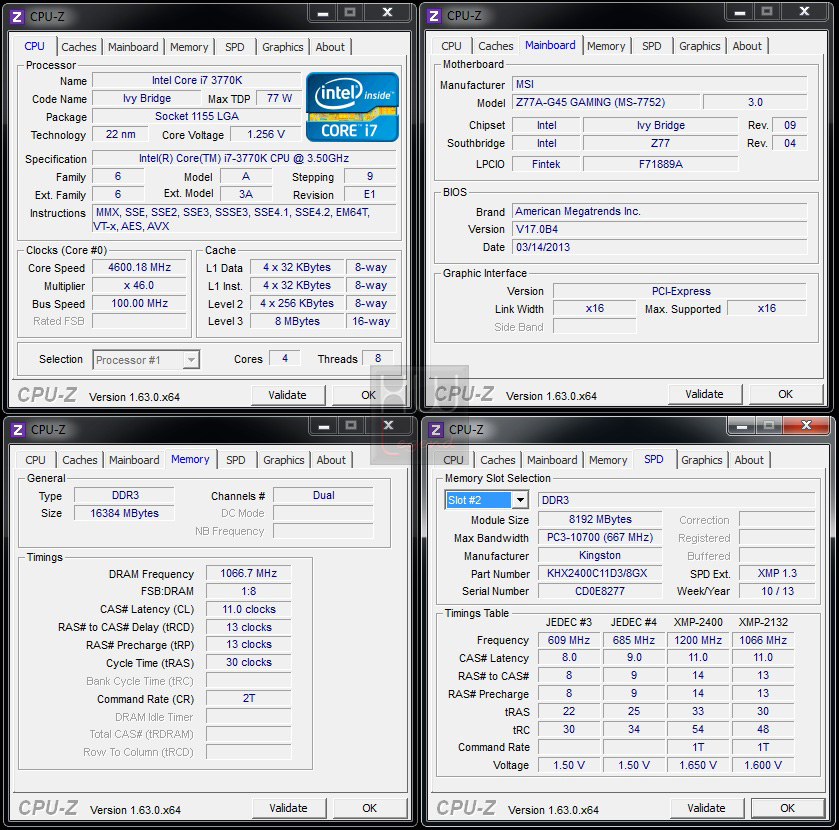The width and height of the screenshot is (839, 830).
Task: Click the memory size value "16384 MBytes"
Action: pyautogui.click(x=124, y=513)
